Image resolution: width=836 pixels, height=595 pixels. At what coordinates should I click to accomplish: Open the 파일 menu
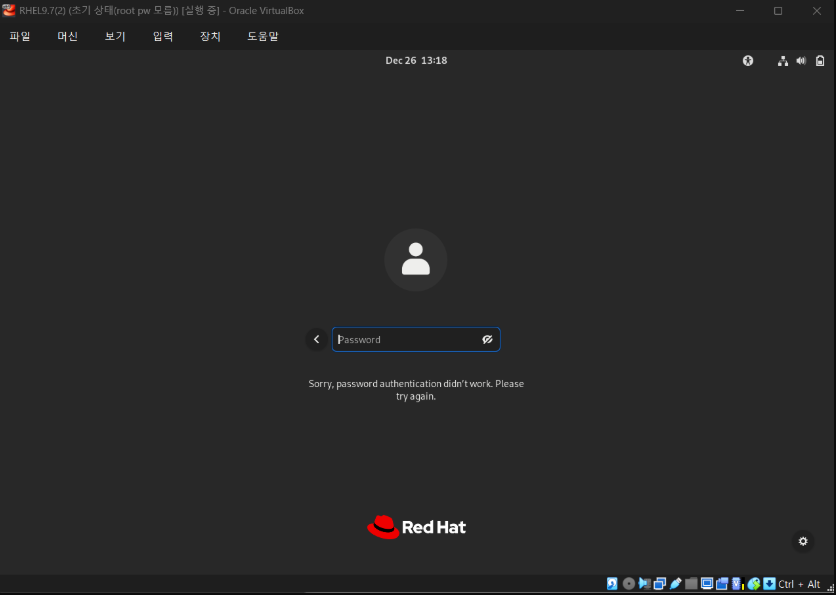pos(20,36)
